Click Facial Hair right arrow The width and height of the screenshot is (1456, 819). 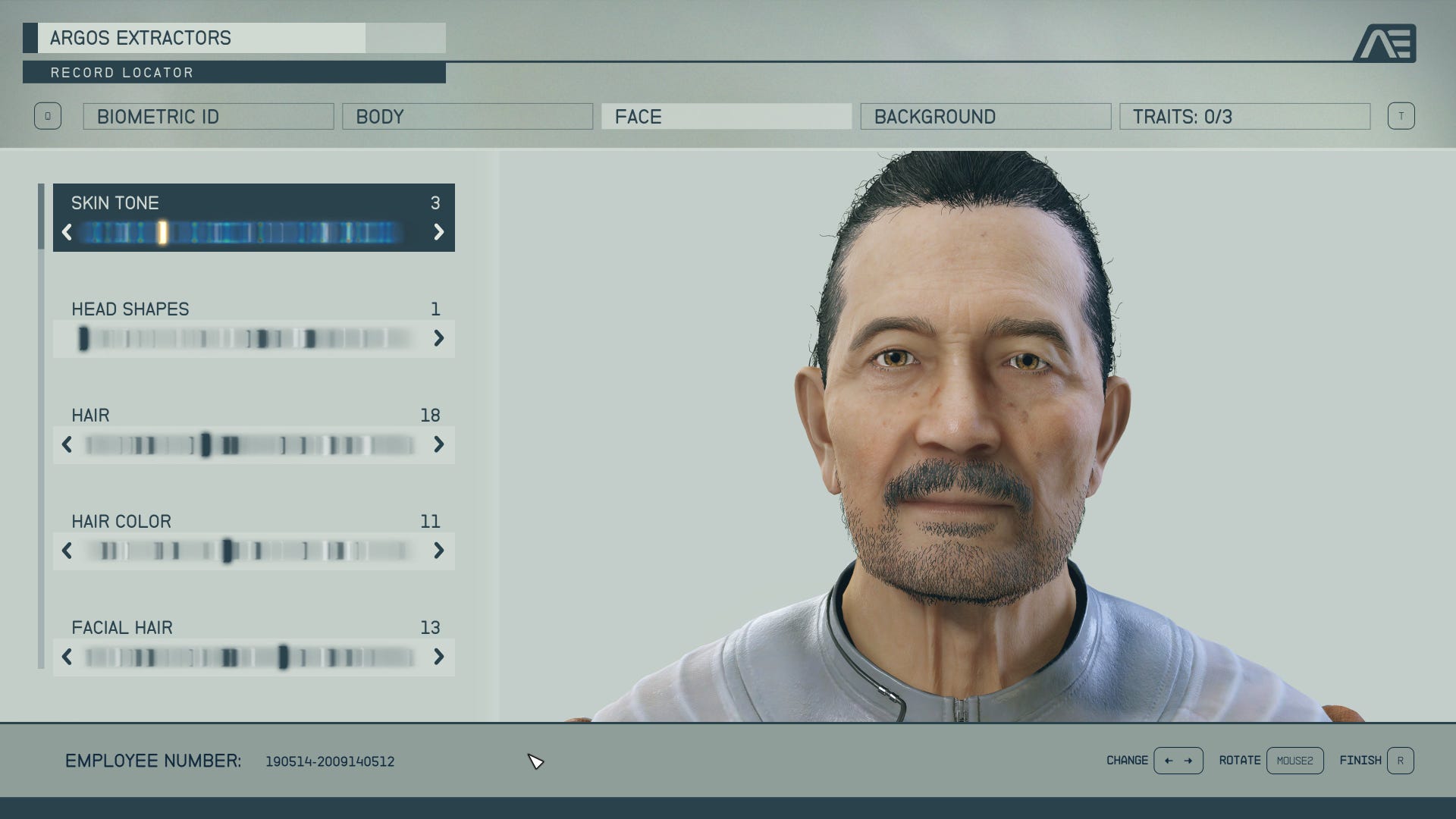pyautogui.click(x=438, y=657)
